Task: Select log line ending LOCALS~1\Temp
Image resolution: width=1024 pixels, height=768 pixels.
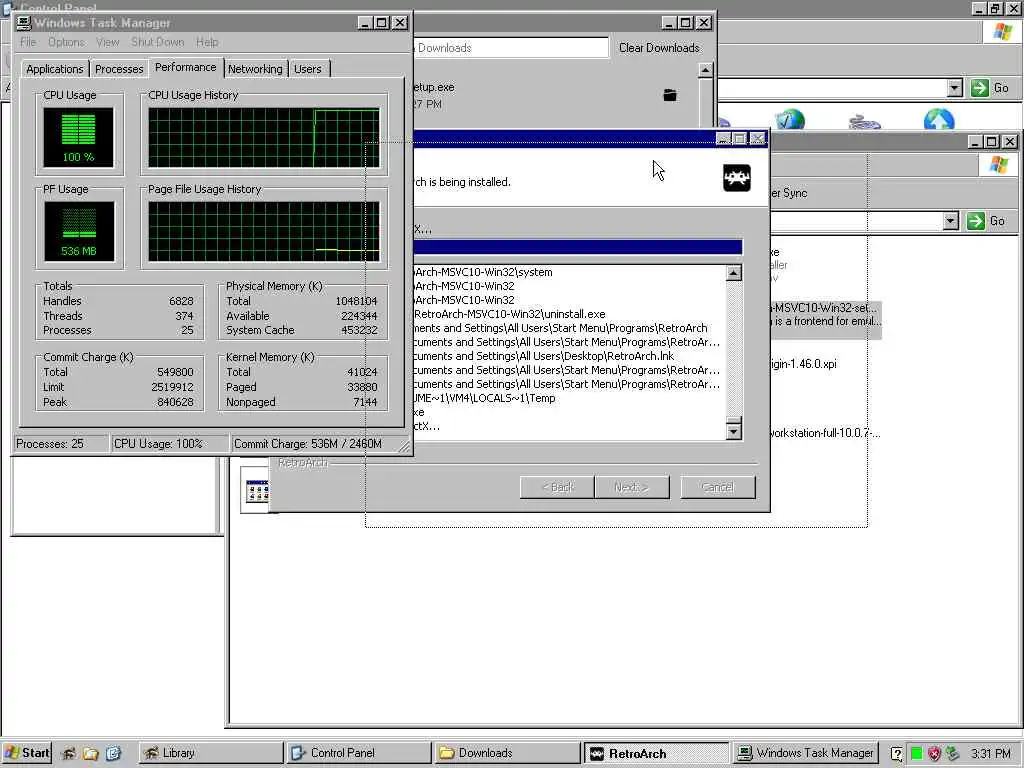Action: point(485,398)
